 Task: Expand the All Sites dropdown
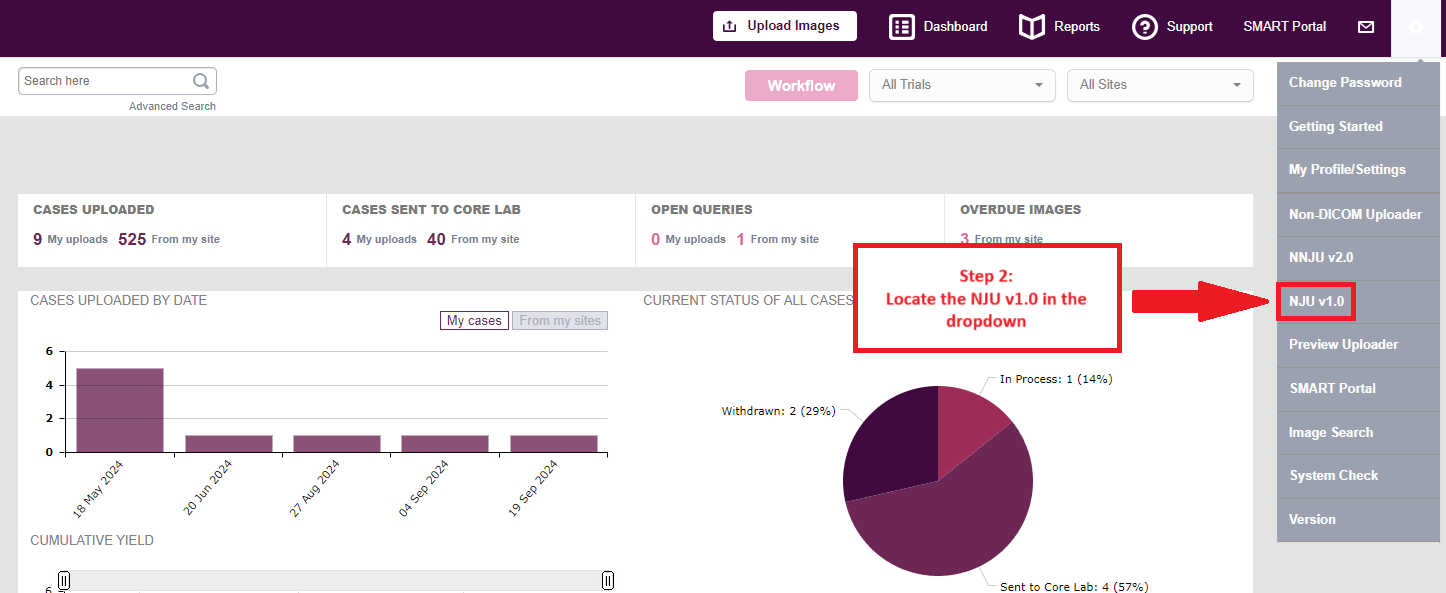(x=1160, y=85)
